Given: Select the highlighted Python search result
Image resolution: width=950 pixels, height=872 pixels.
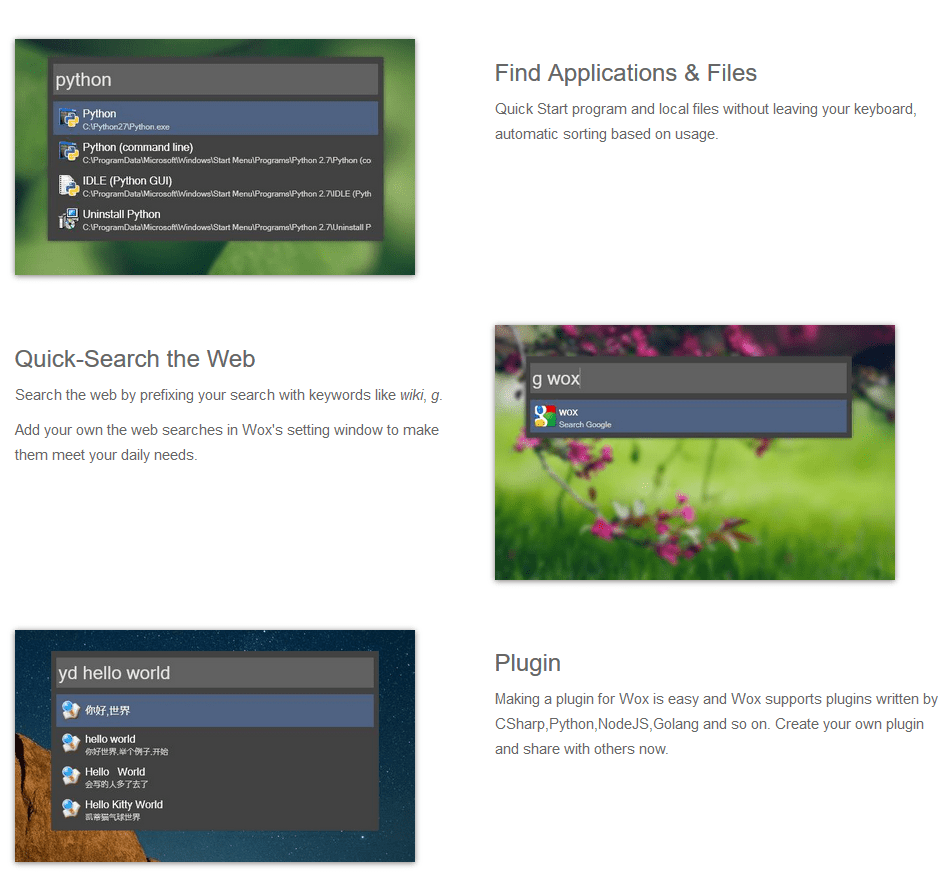Looking at the screenshot, I should coord(215,117).
